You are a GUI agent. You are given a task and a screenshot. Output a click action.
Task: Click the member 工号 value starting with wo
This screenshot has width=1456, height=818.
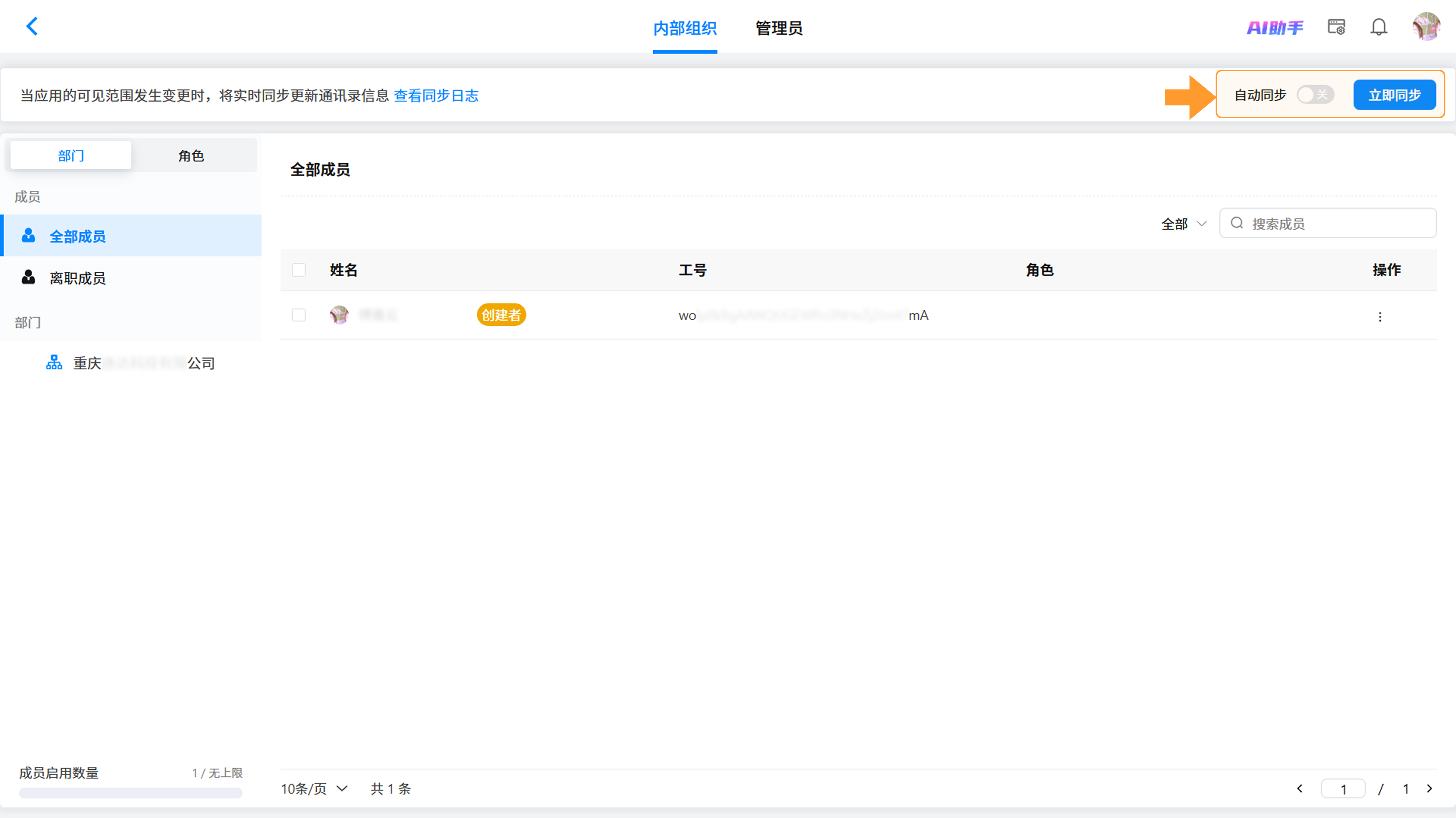tap(803, 315)
